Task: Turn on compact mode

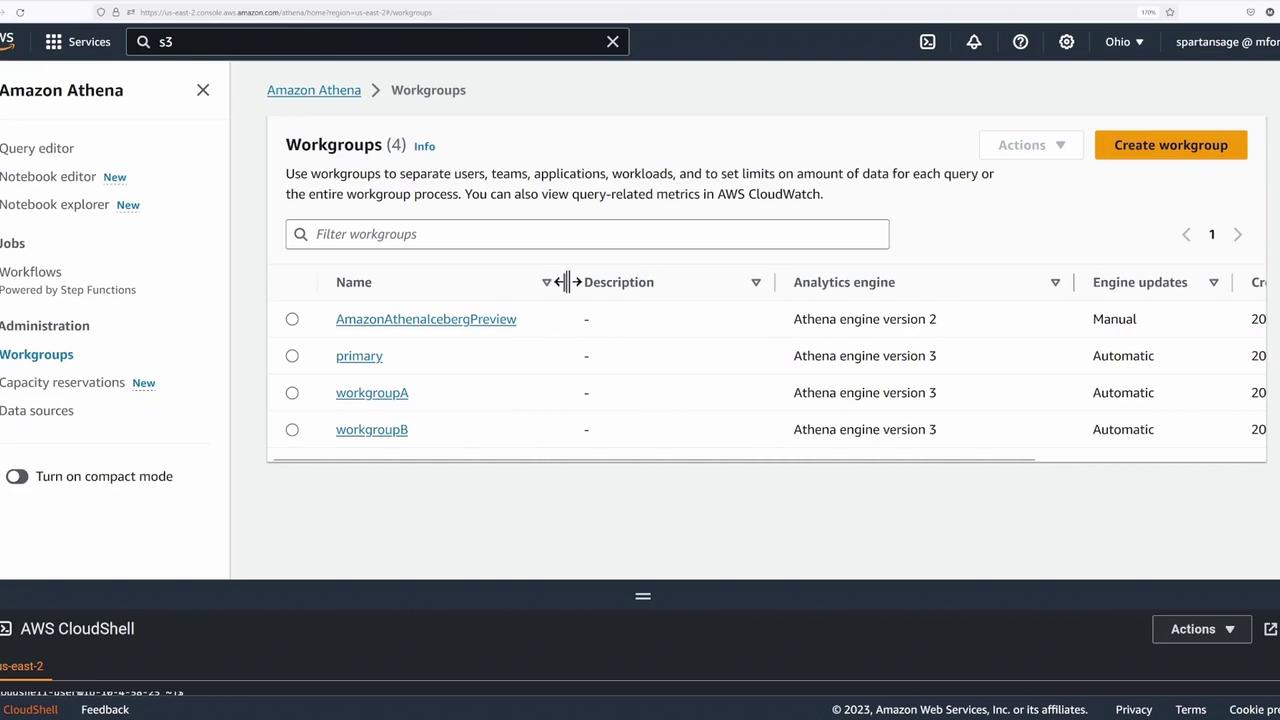Action: point(17,476)
